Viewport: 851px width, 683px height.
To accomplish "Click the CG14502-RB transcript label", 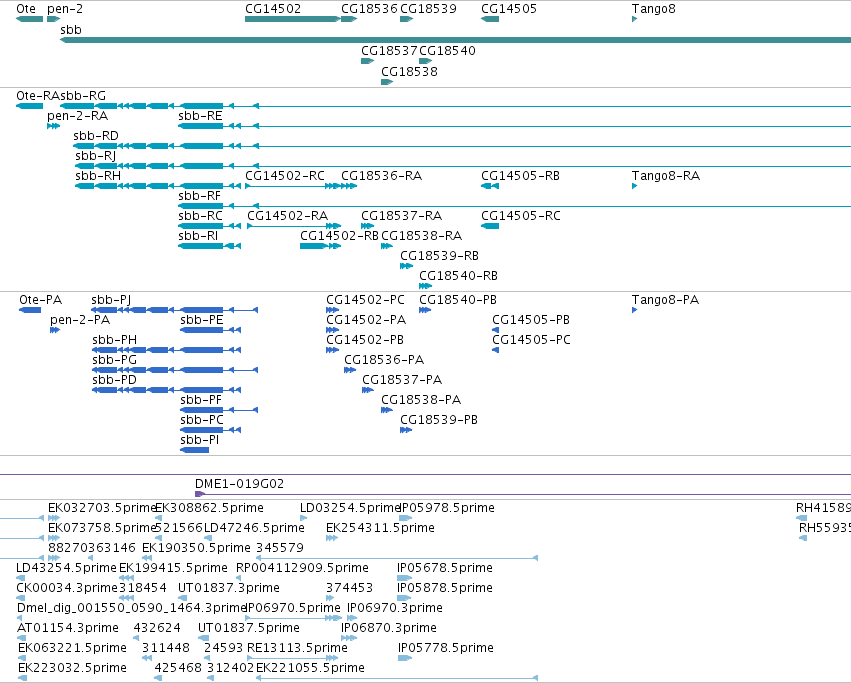I will [x=339, y=236].
